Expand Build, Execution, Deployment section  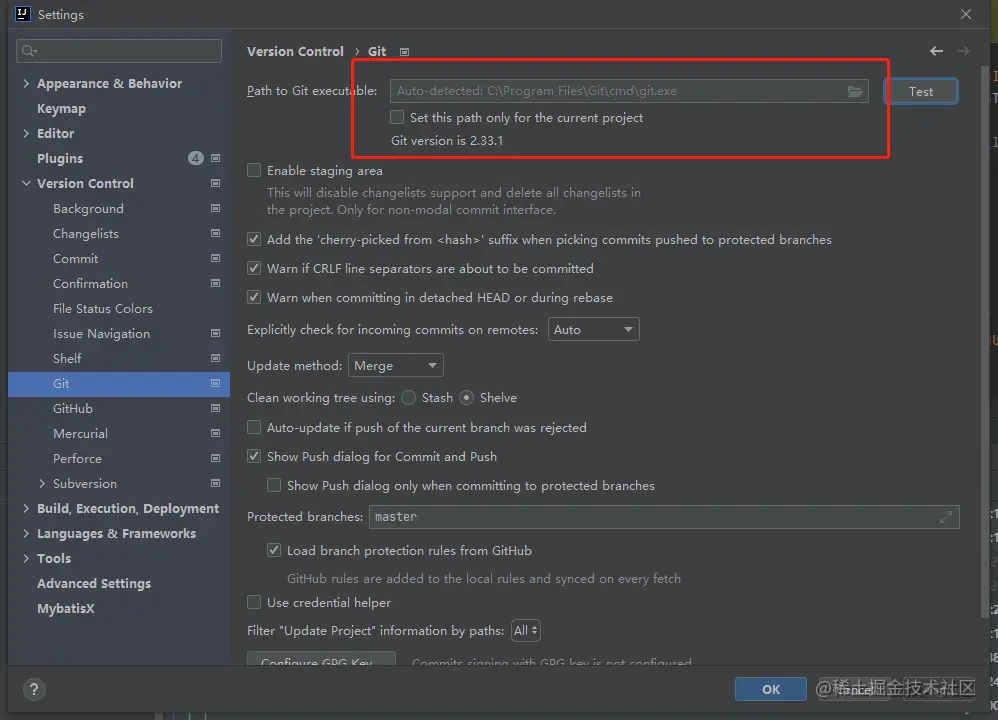click(26, 508)
